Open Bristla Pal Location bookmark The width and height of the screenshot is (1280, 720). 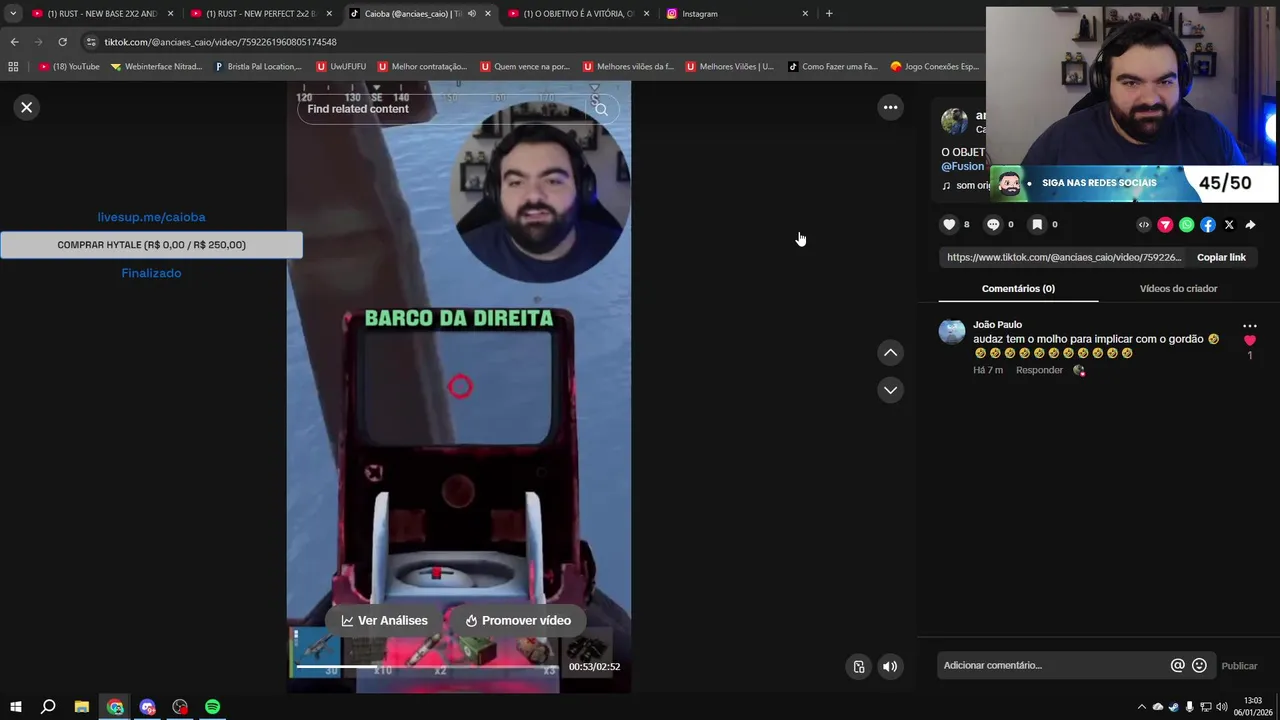pos(258,67)
